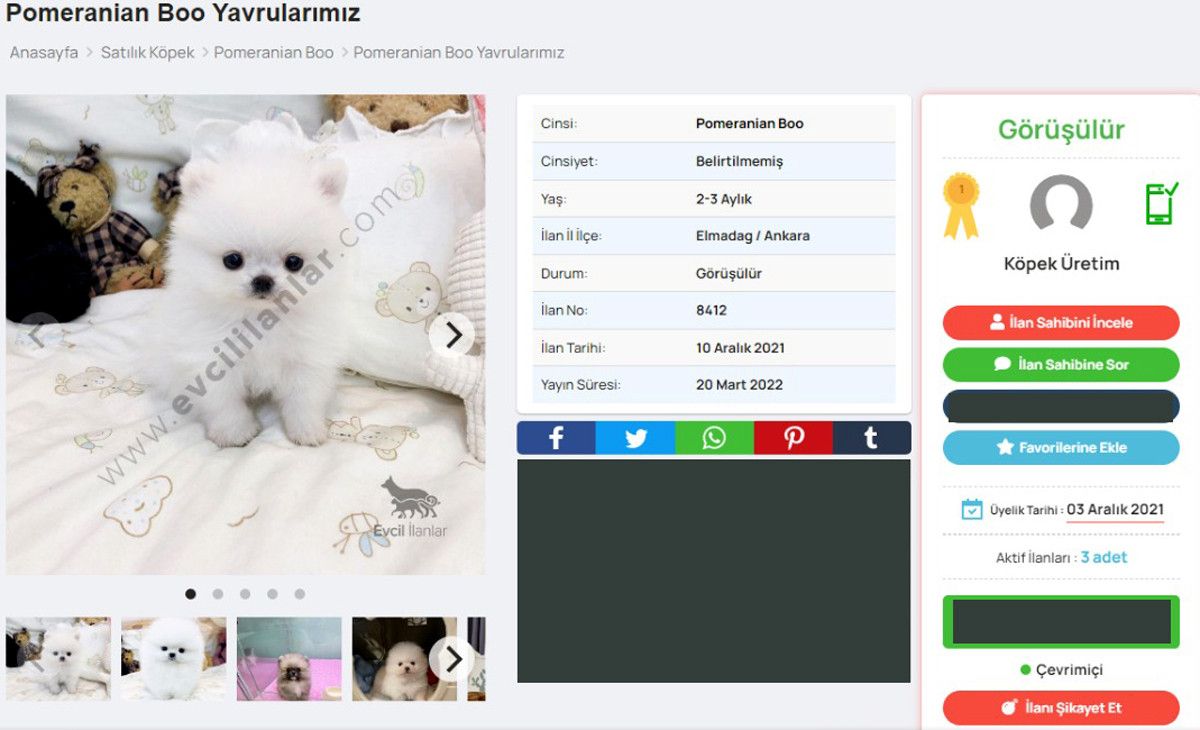Open Pomeranian Boo breadcrumb category

[274, 52]
